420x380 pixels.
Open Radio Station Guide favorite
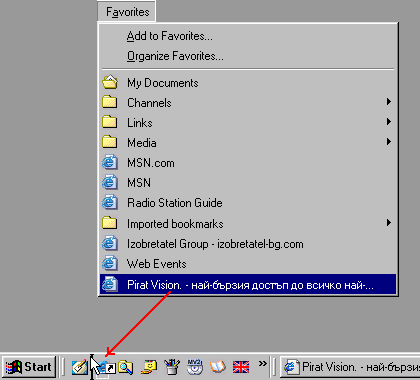tap(248, 203)
